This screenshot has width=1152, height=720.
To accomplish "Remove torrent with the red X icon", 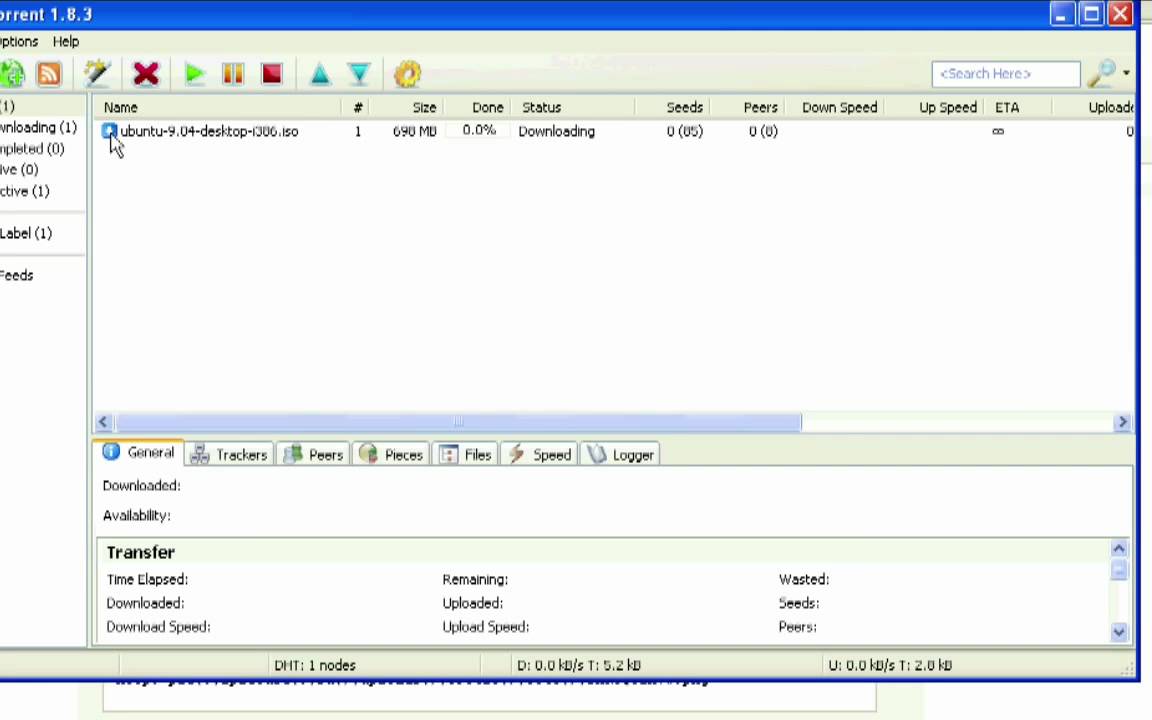I will coord(146,74).
